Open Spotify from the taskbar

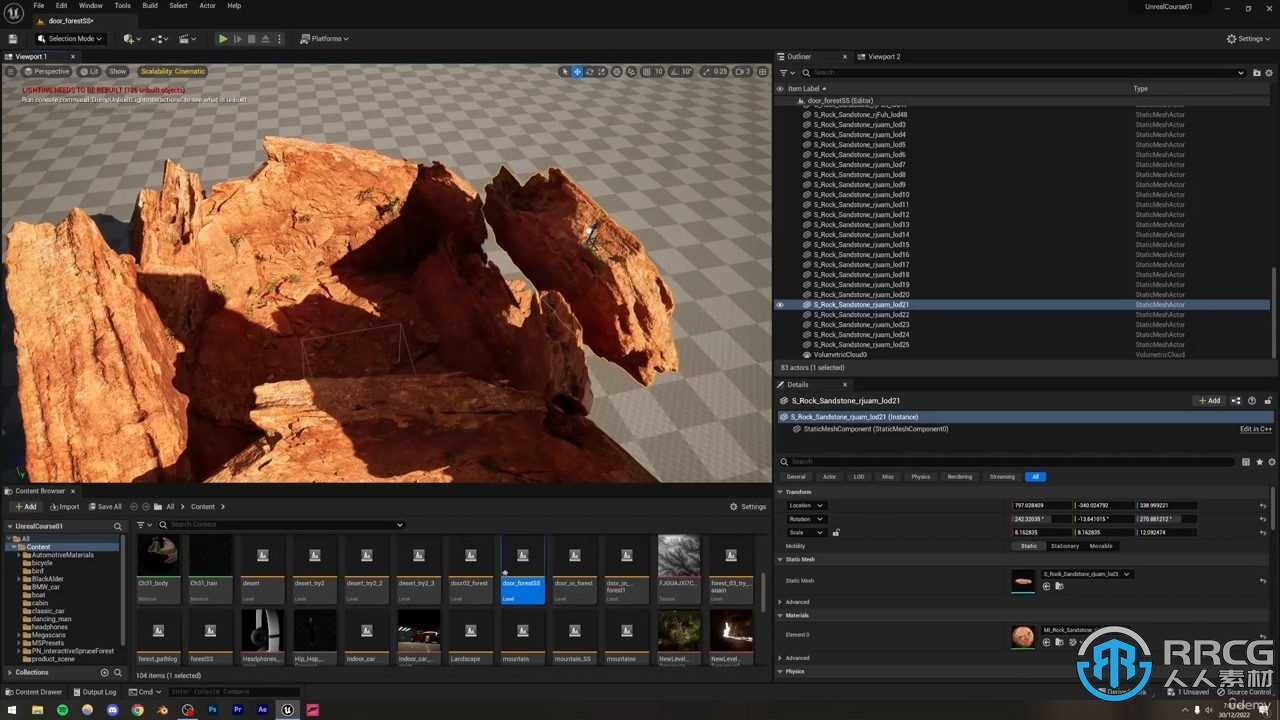(x=62, y=710)
